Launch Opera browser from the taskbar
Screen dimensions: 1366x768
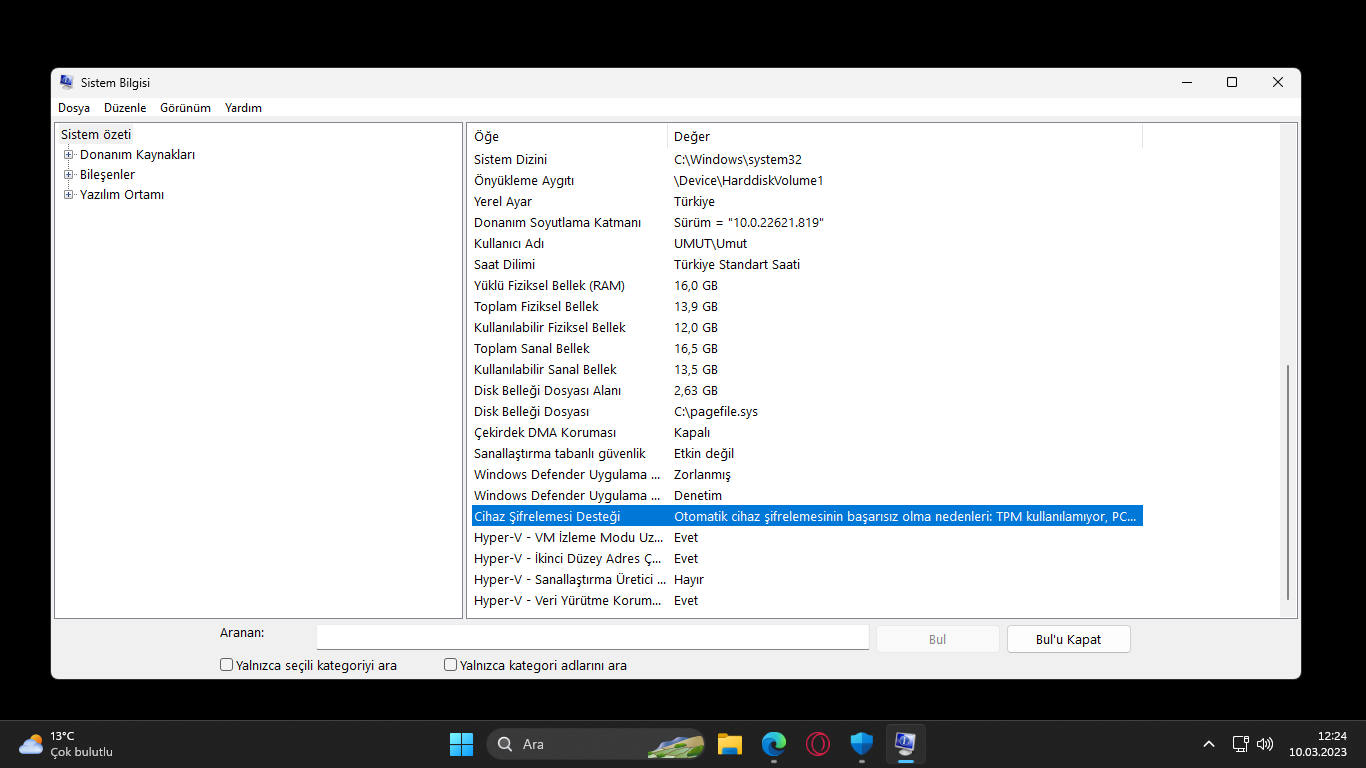pos(818,744)
